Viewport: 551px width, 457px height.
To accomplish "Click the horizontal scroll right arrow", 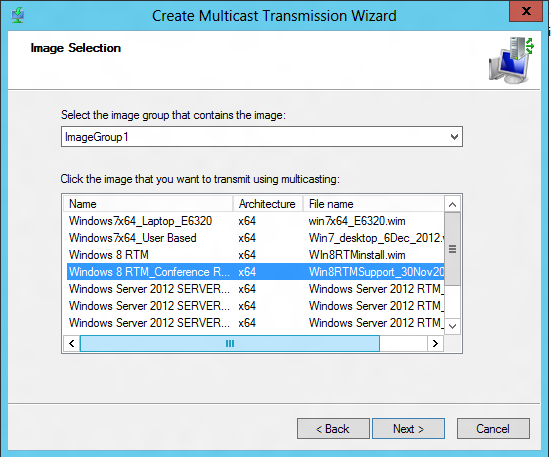I will 435,343.
